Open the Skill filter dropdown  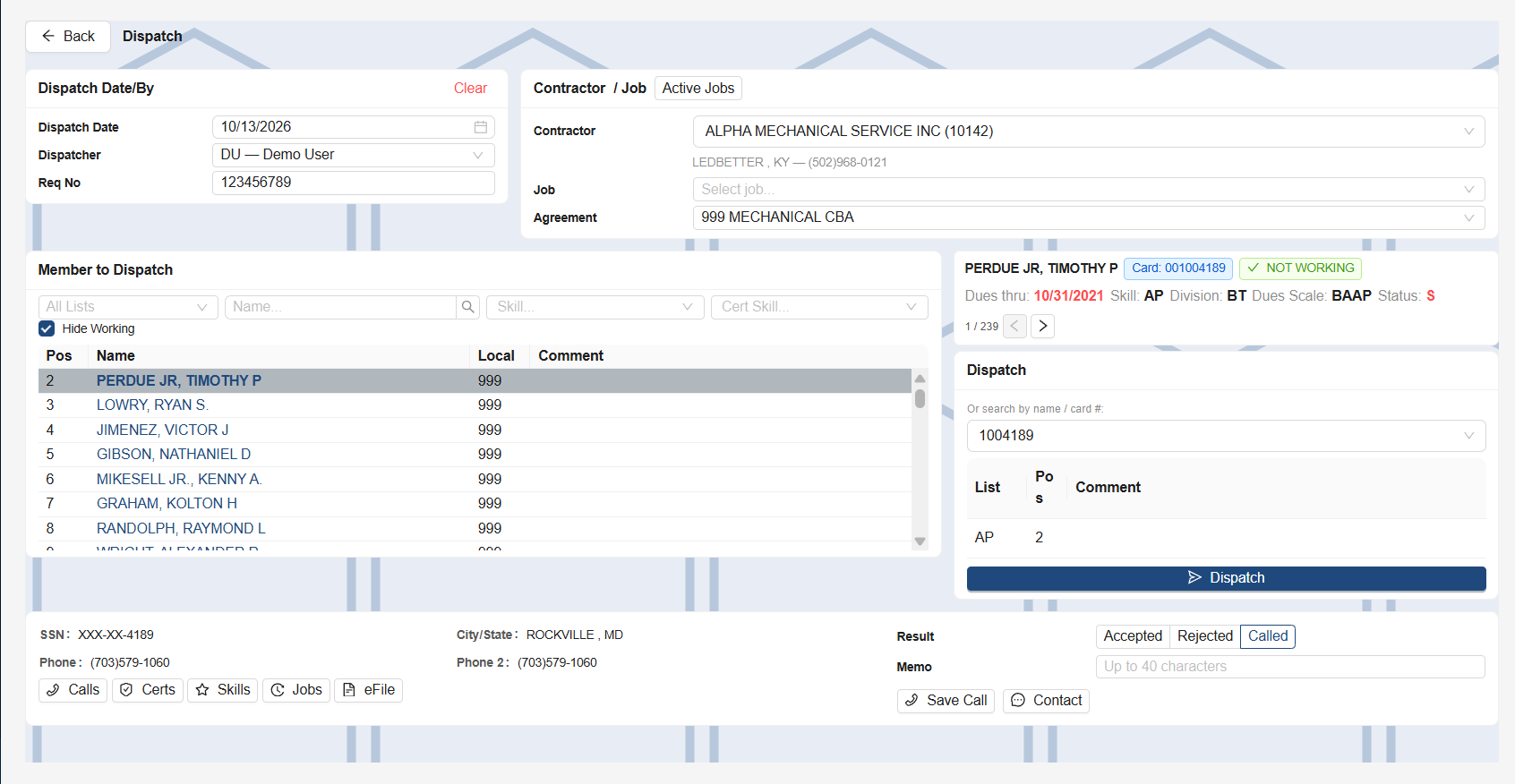coord(595,307)
